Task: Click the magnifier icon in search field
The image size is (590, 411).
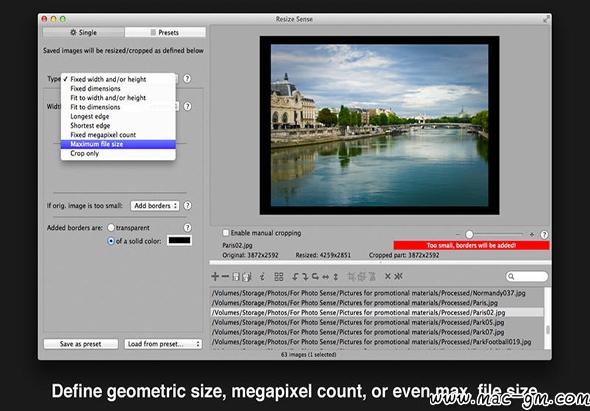Action: [x=511, y=277]
